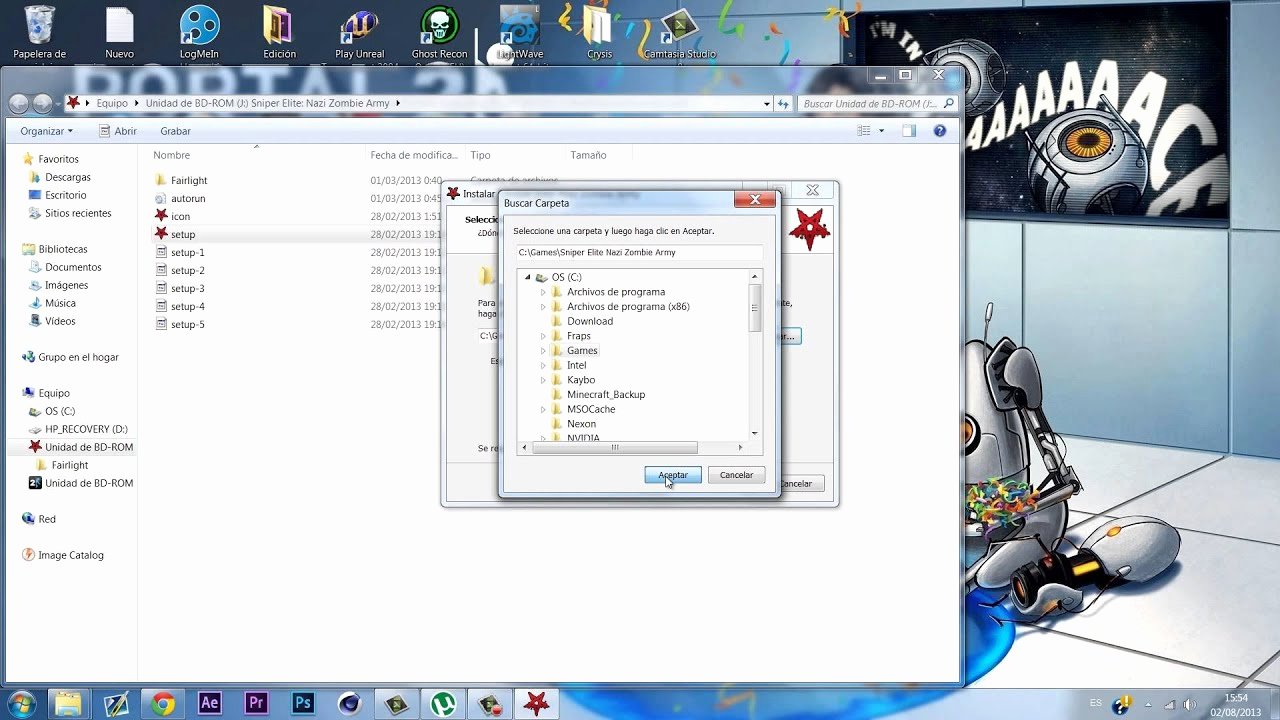This screenshot has width=1280, height=720.
Task: Expand the Fraps folder arrow
Action: [543, 336]
